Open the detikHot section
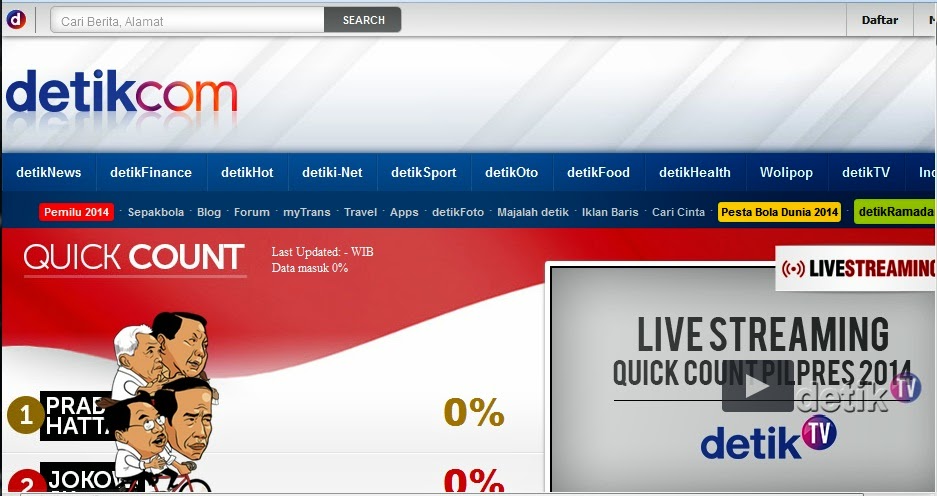The width and height of the screenshot is (937, 496). tap(247, 172)
